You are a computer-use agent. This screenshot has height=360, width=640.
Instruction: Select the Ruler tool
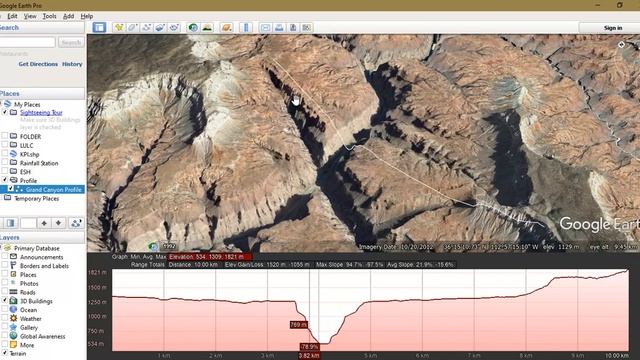[x=246, y=27]
